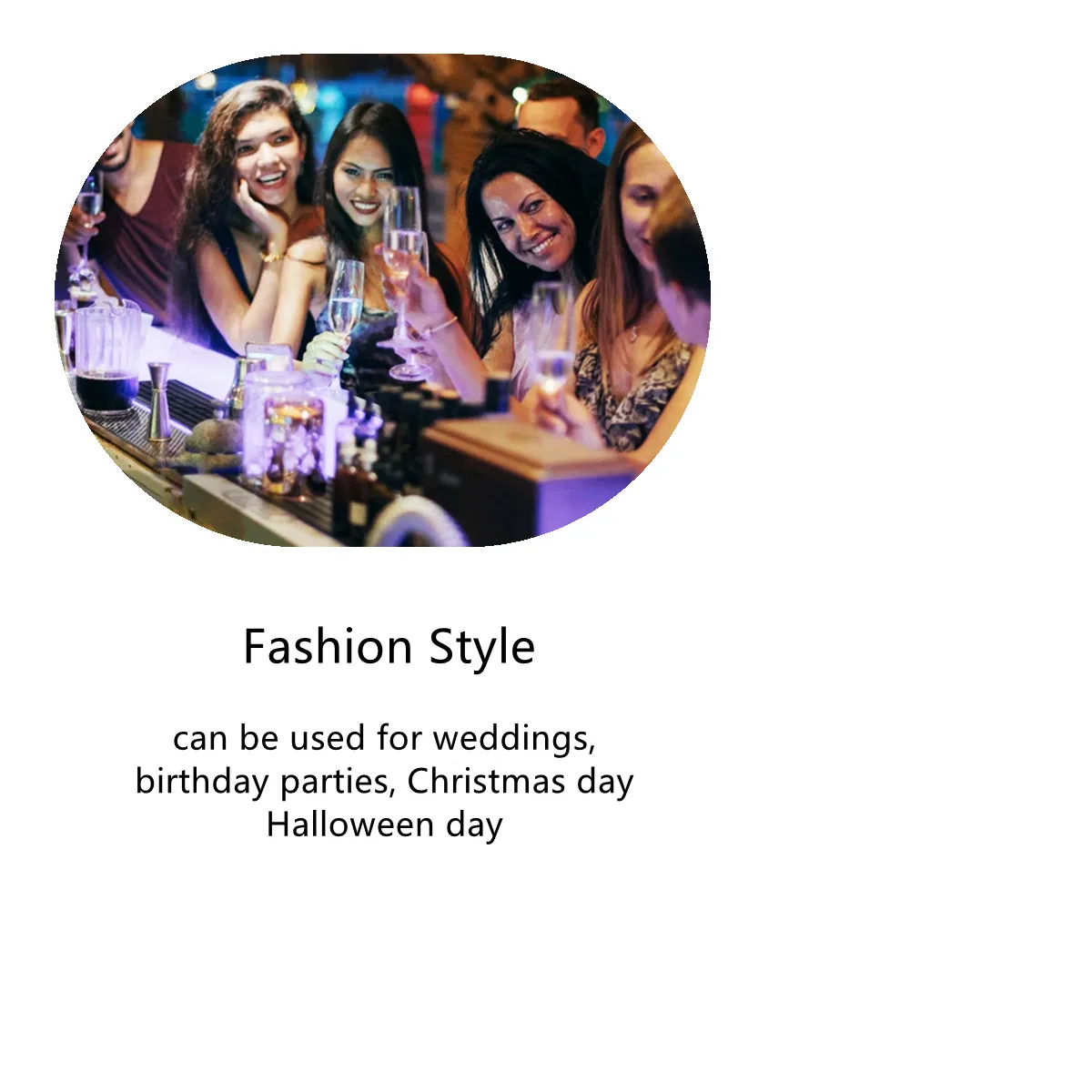This screenshot has width=1092, height=1092.
Task: Click the glass pitcher with dark liquid
Action: (107, 359)
